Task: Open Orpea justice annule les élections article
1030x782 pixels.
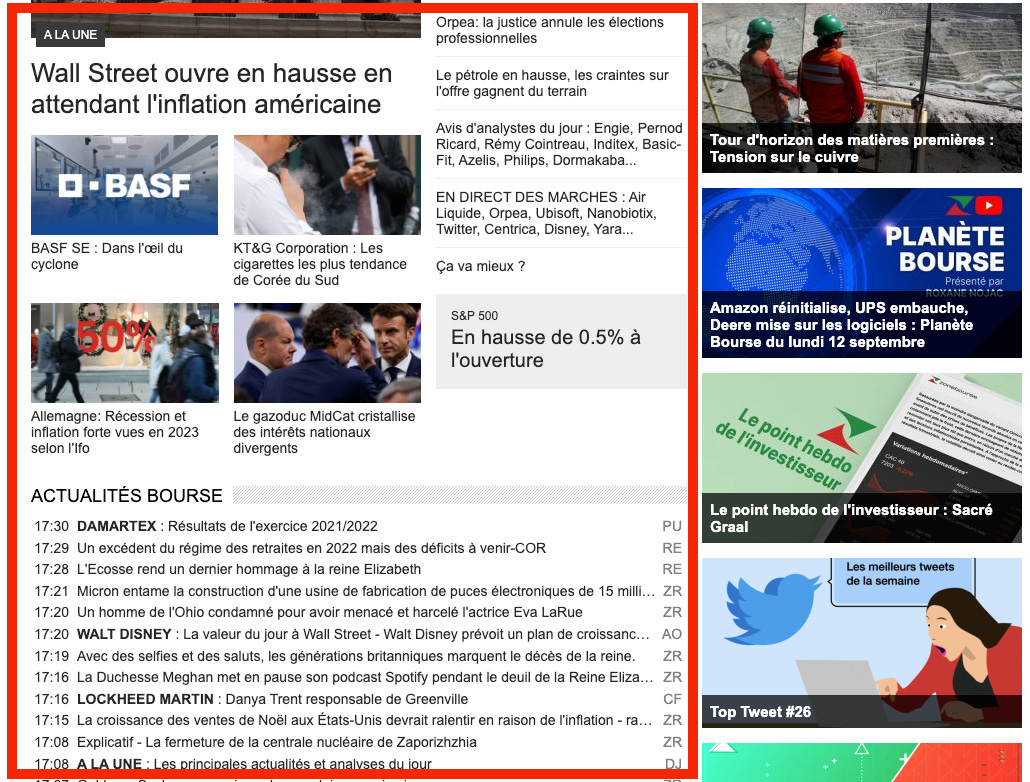Action: [550, 30]
